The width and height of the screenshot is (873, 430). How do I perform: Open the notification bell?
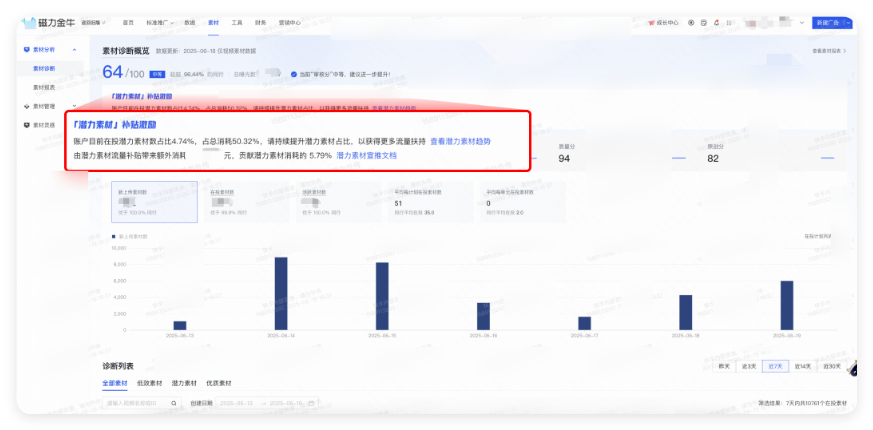click(716, 23)
